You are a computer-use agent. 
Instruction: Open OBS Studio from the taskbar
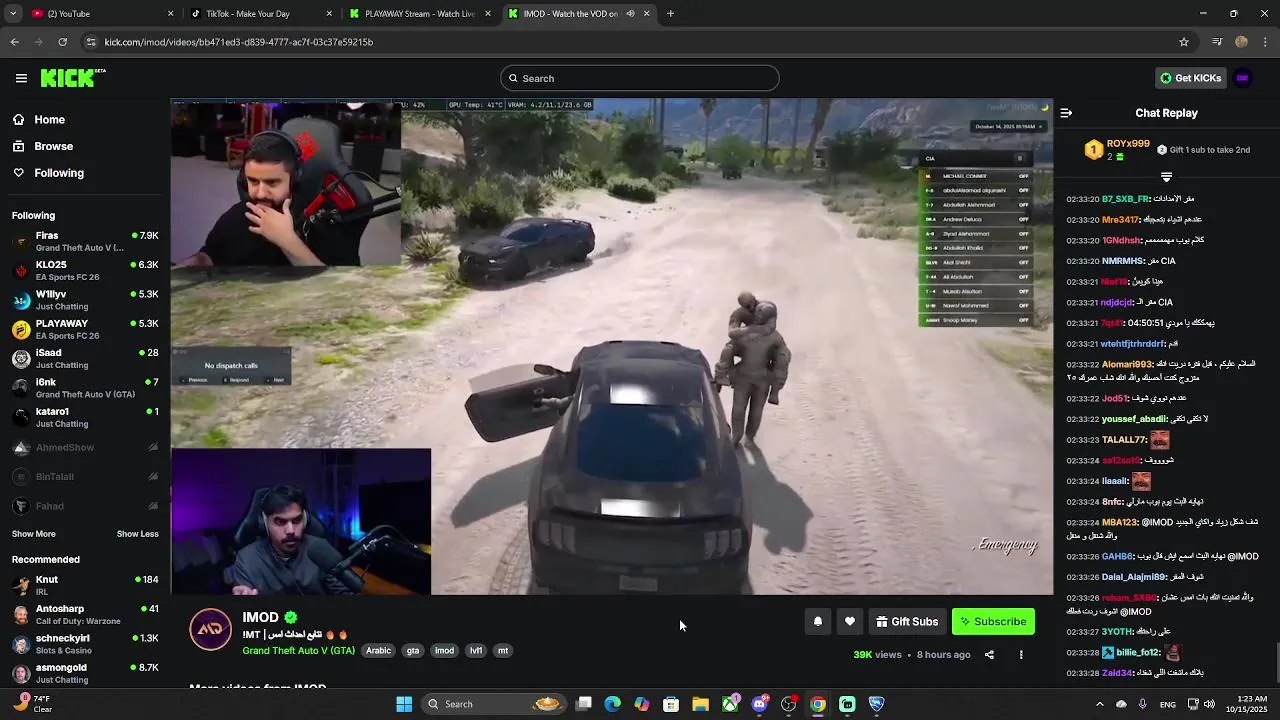click(x=789, y=704)
